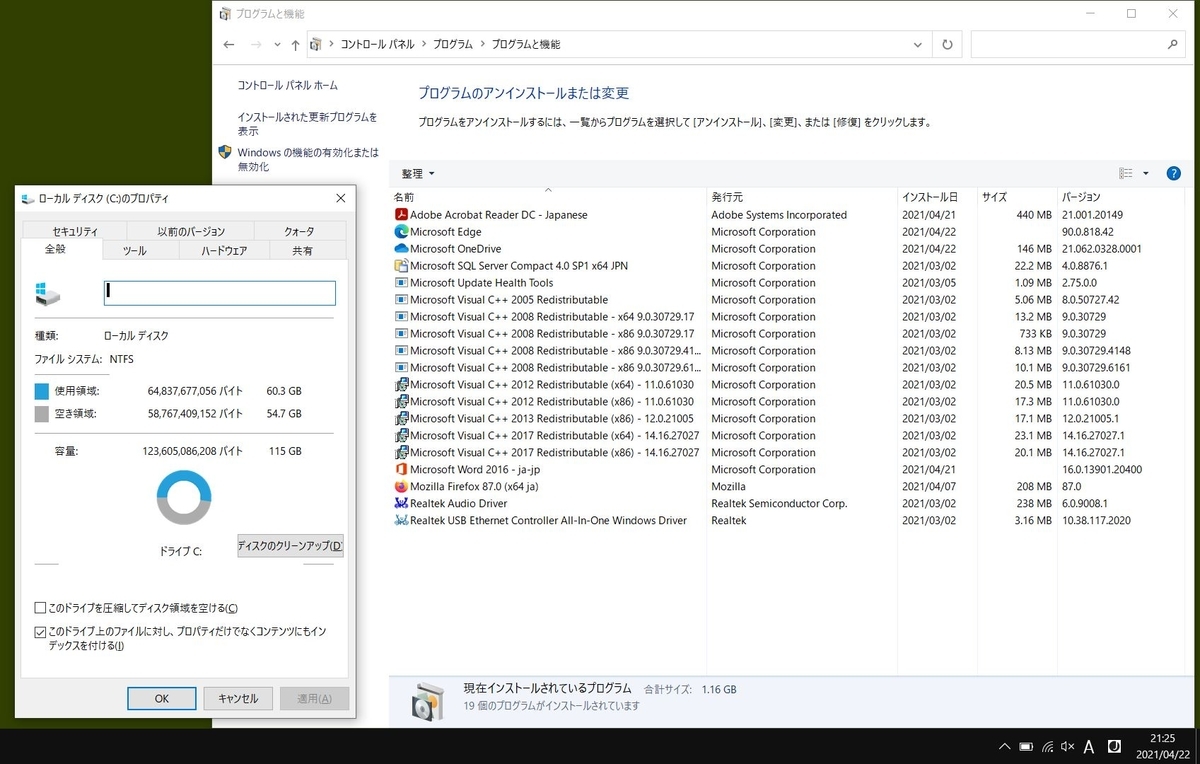1200x764 pixels.
Task: Click the ディスクのクリーンアップ button
Action: tap(290, 546)
